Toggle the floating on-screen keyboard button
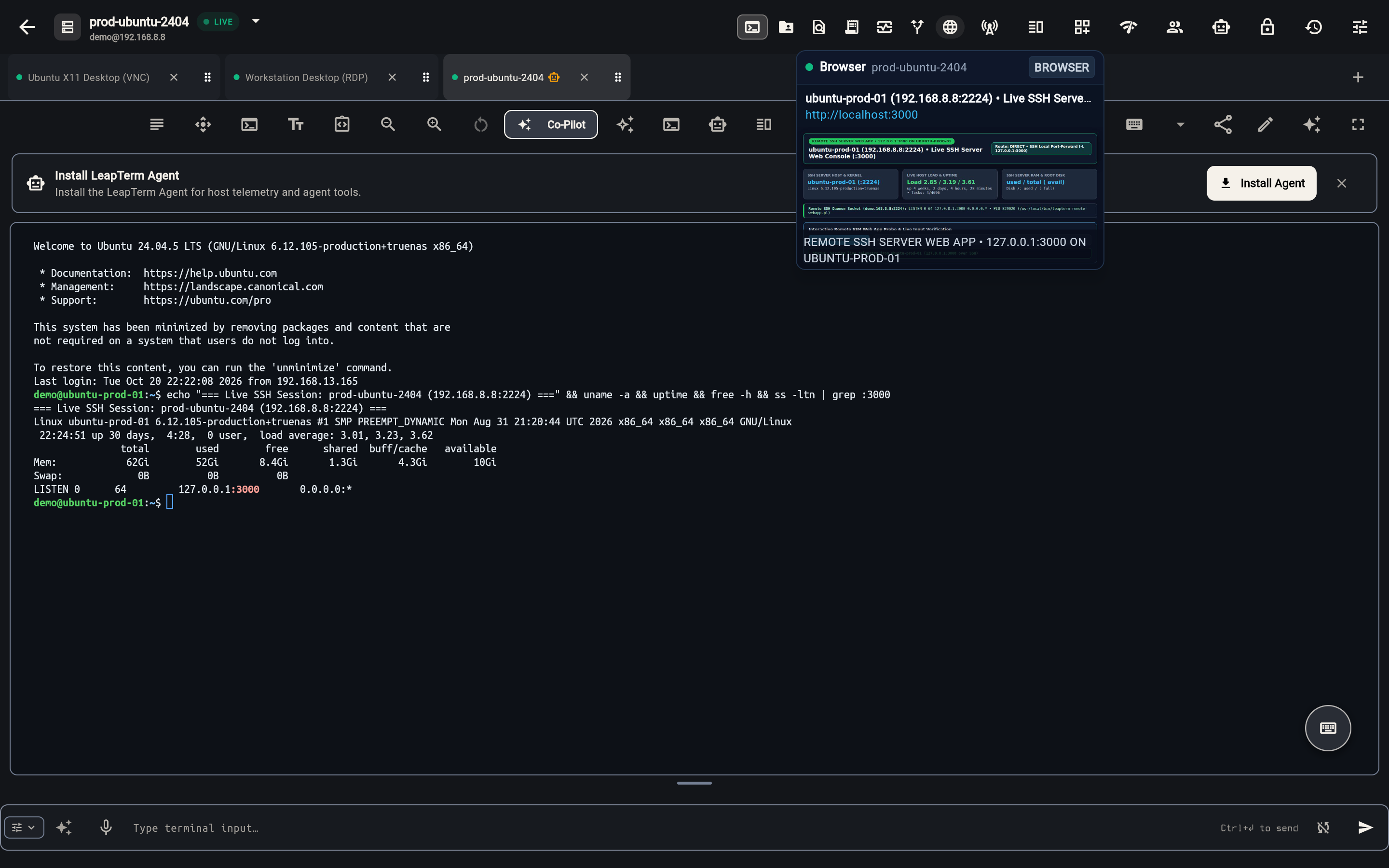The width and height of the screenshot is (1389, 868). click(x=1328, y=728)
